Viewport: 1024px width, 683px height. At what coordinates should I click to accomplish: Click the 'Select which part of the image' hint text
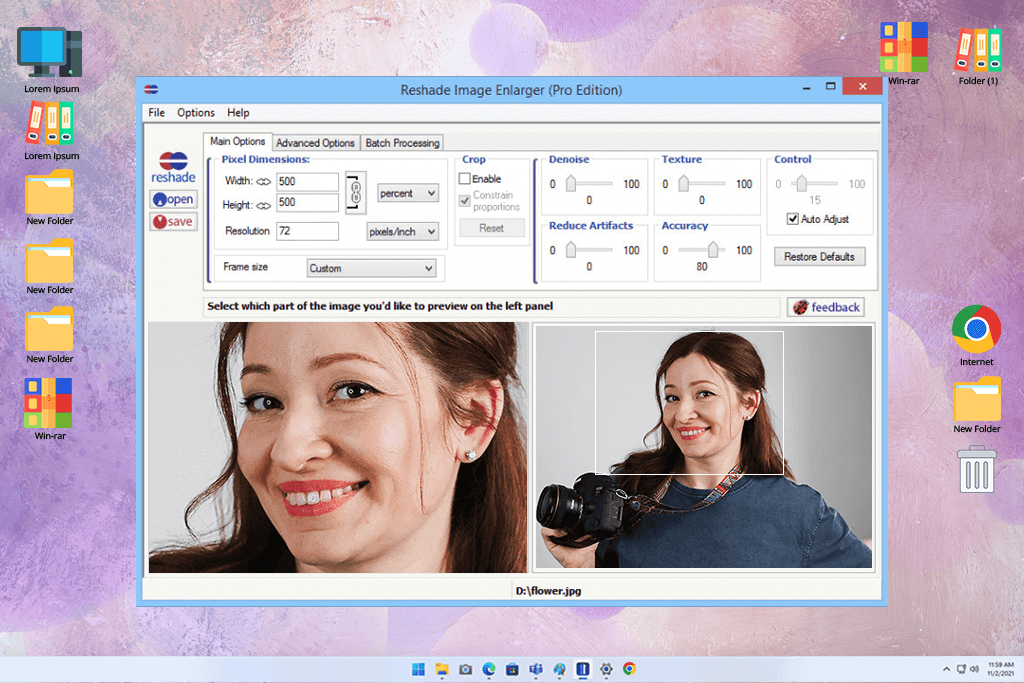point(380,306)
